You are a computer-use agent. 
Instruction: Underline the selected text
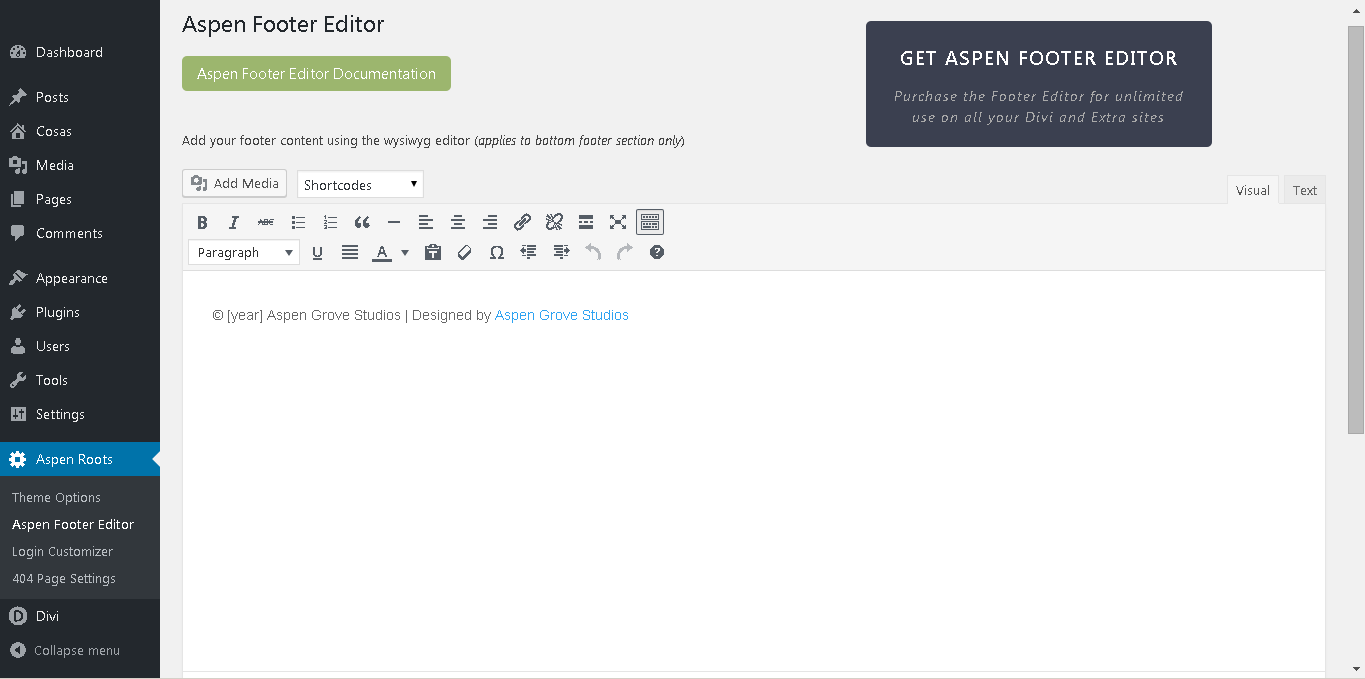(318, 252)
